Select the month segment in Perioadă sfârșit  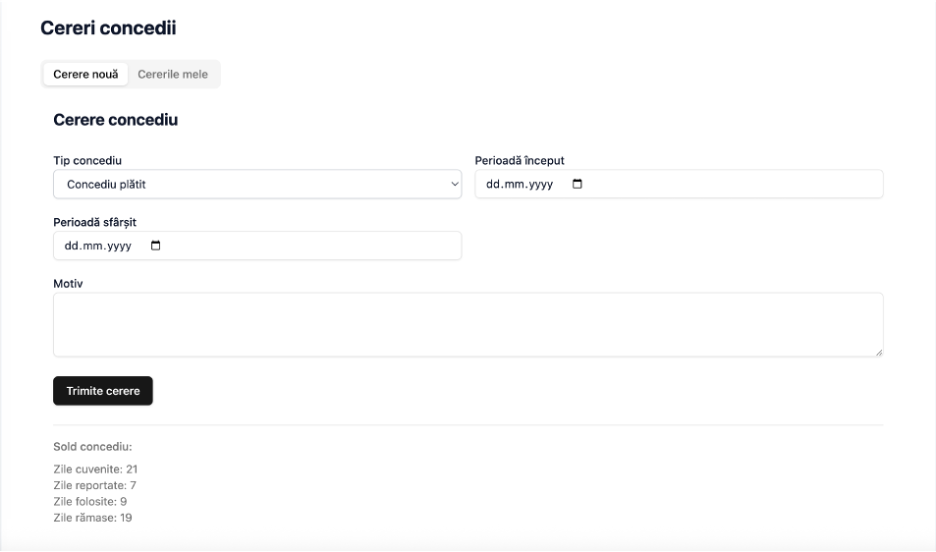[92, 246]
